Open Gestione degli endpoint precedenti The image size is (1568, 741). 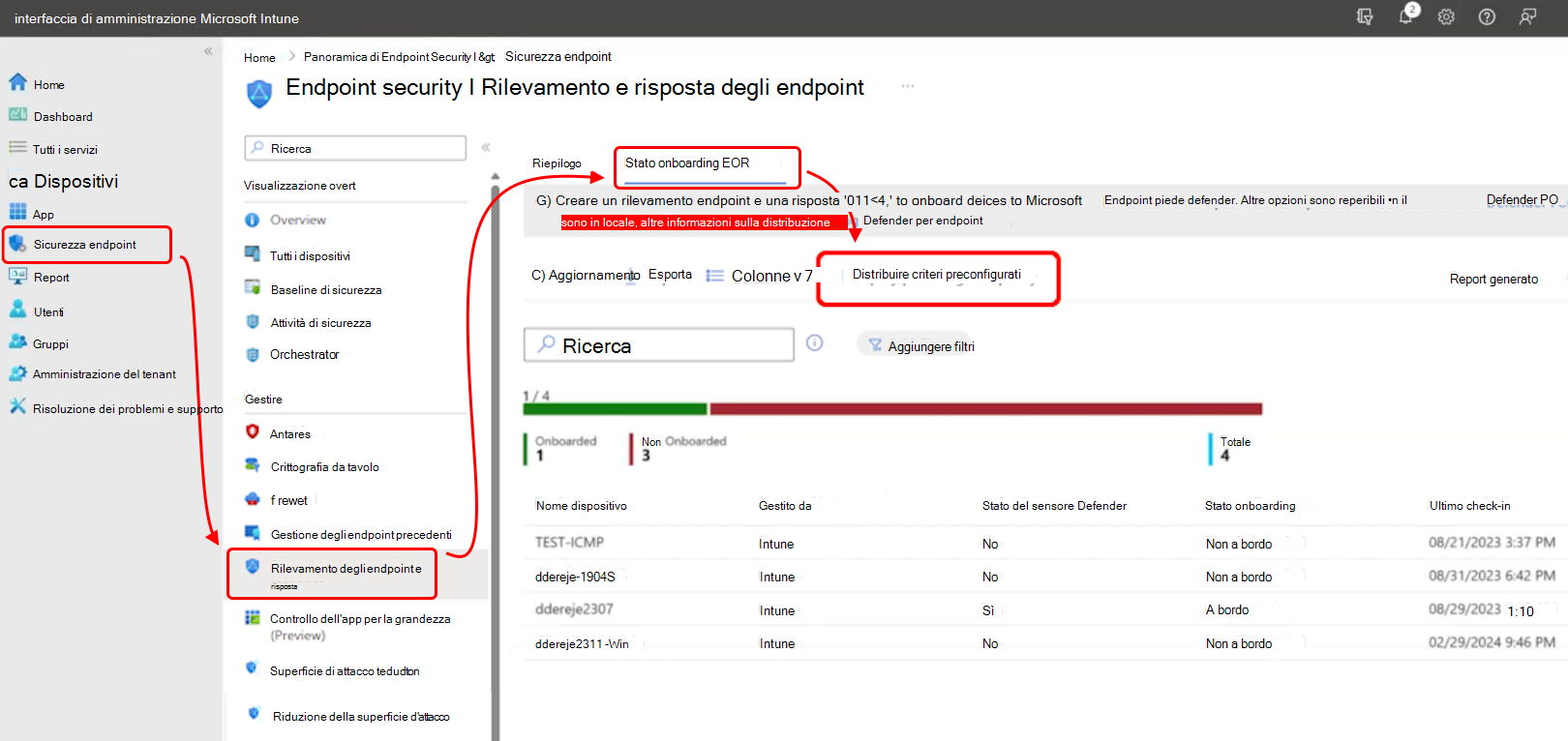point(360,534)
